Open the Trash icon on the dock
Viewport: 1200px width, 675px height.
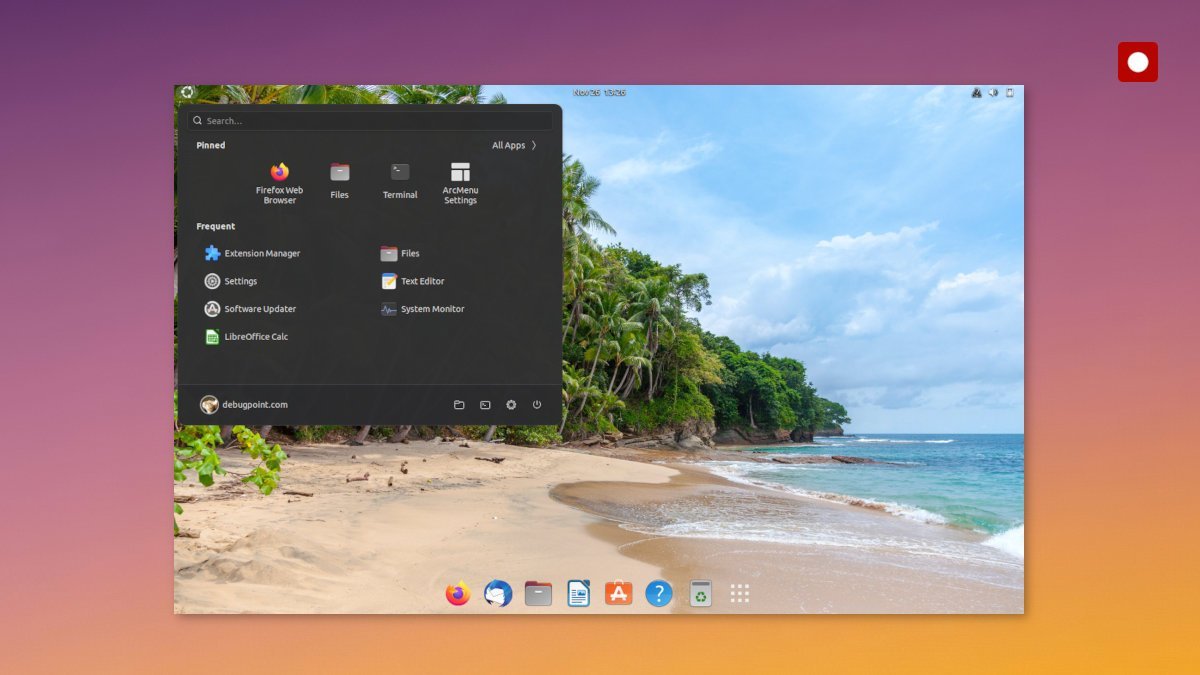coord(700,593)
